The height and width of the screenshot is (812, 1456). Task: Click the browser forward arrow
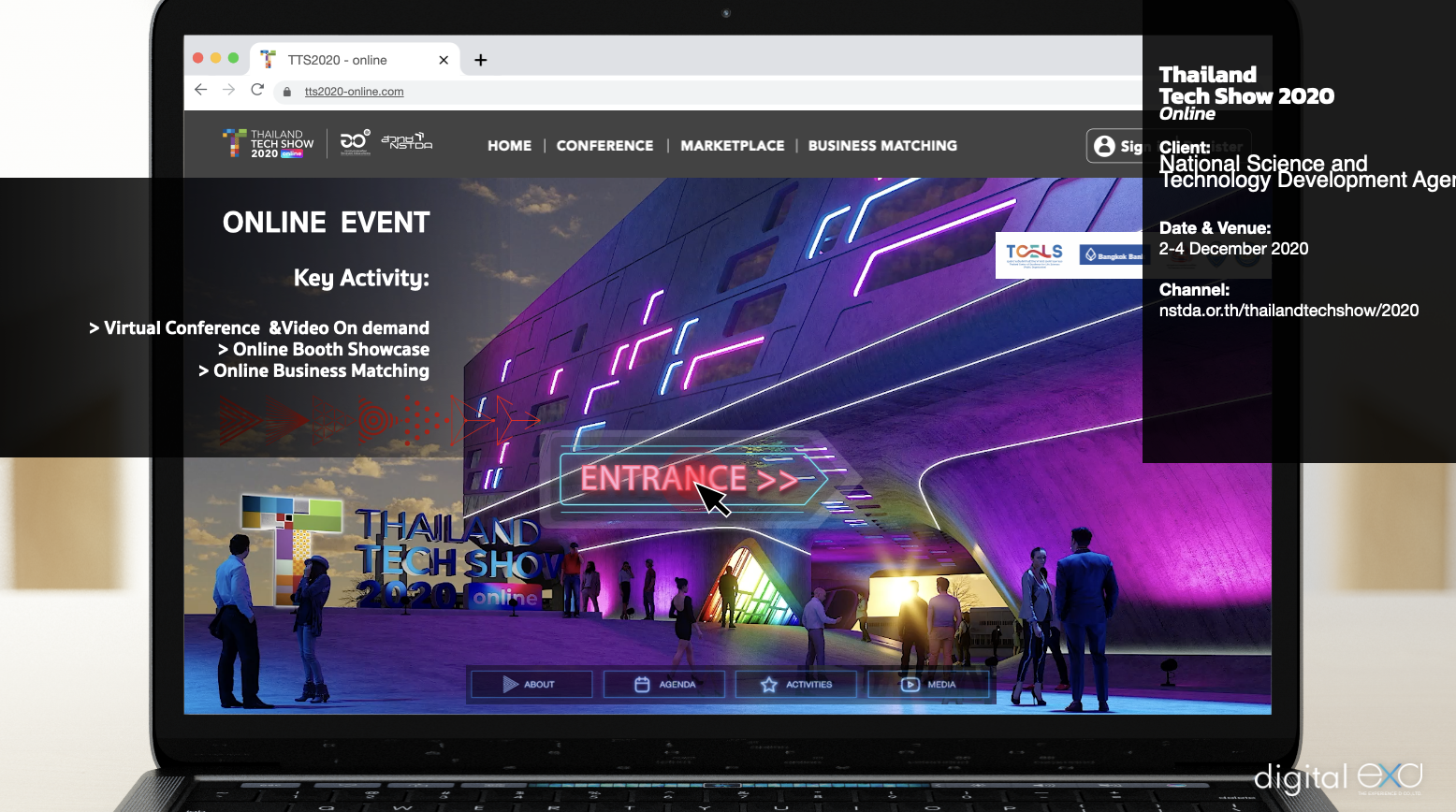coord(228,90)
